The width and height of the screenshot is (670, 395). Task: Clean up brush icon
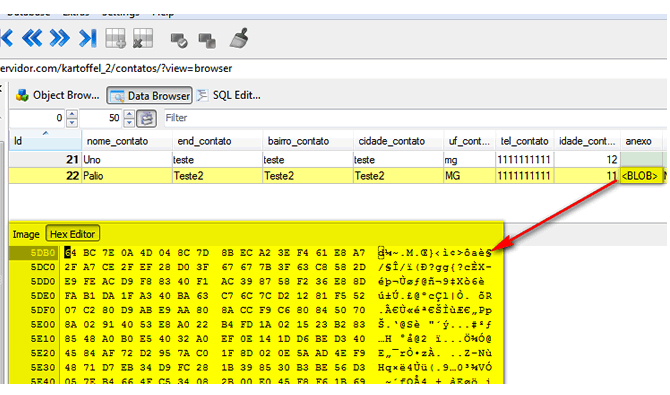pyautogui.click(x=240, y=38)
